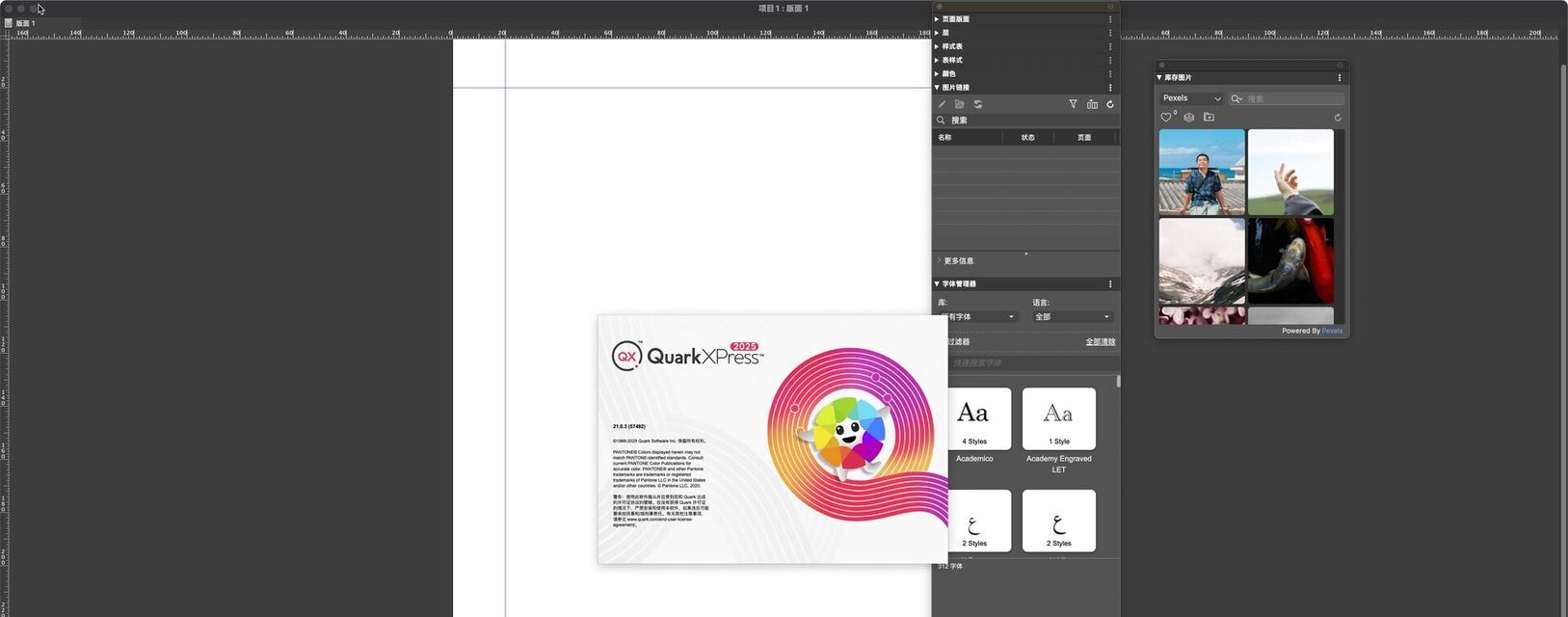Image resolution: width=1568 pixels, height=617 pixels.
Task: Click the 项目1 : 版面 1 window title
Action: [x=784, y=9]
